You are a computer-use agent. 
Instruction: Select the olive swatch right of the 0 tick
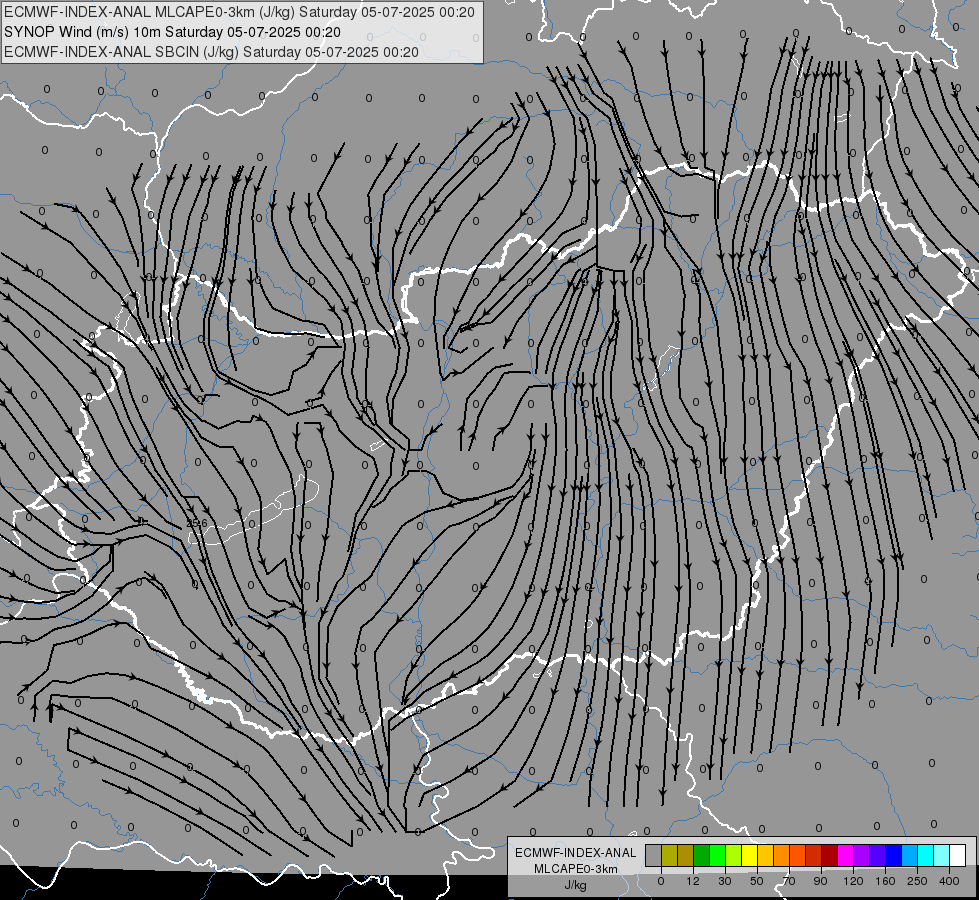pos(669,855)
